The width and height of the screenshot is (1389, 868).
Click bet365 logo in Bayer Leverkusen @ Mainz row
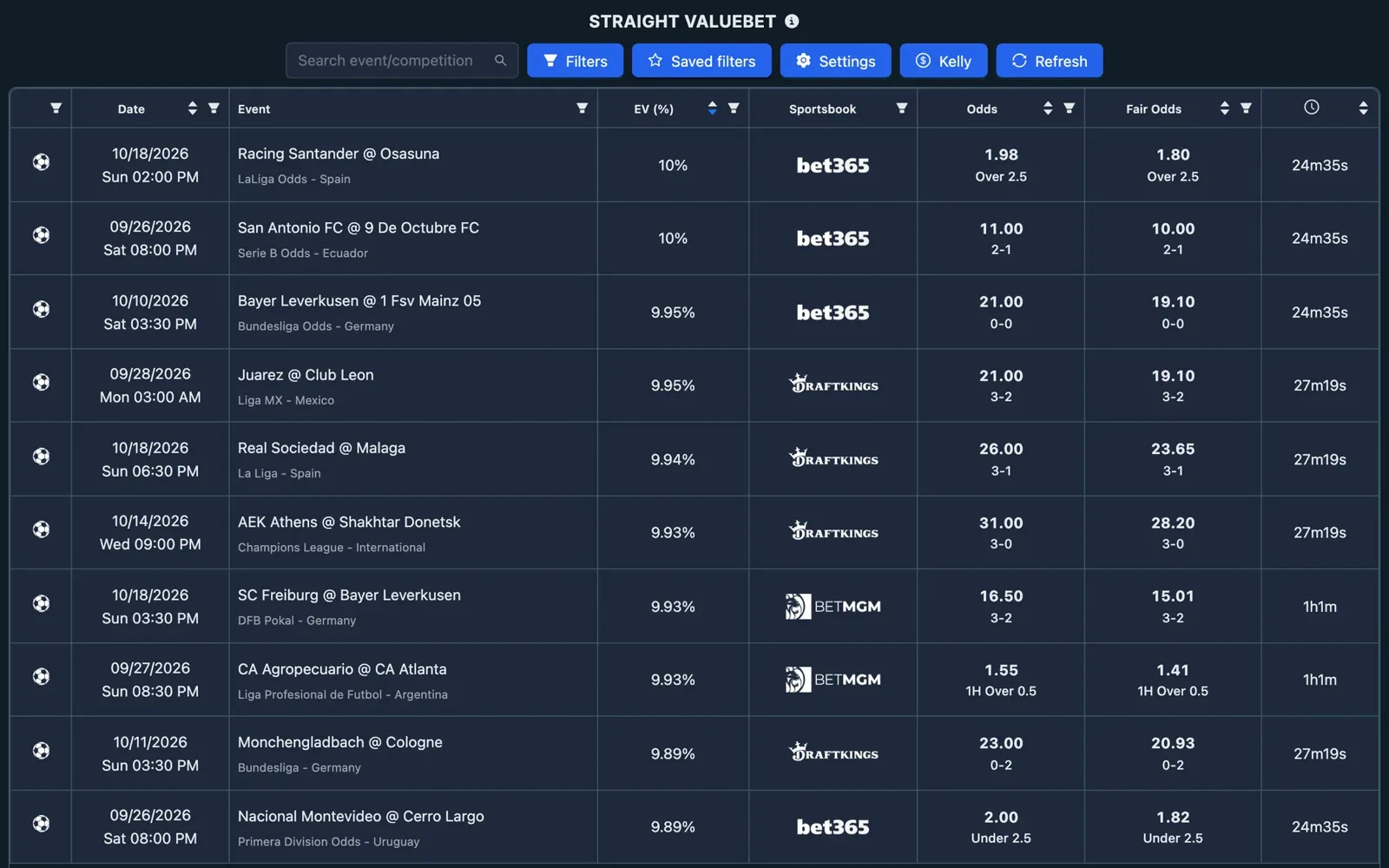pyautogui.click(x=833, y=312)
